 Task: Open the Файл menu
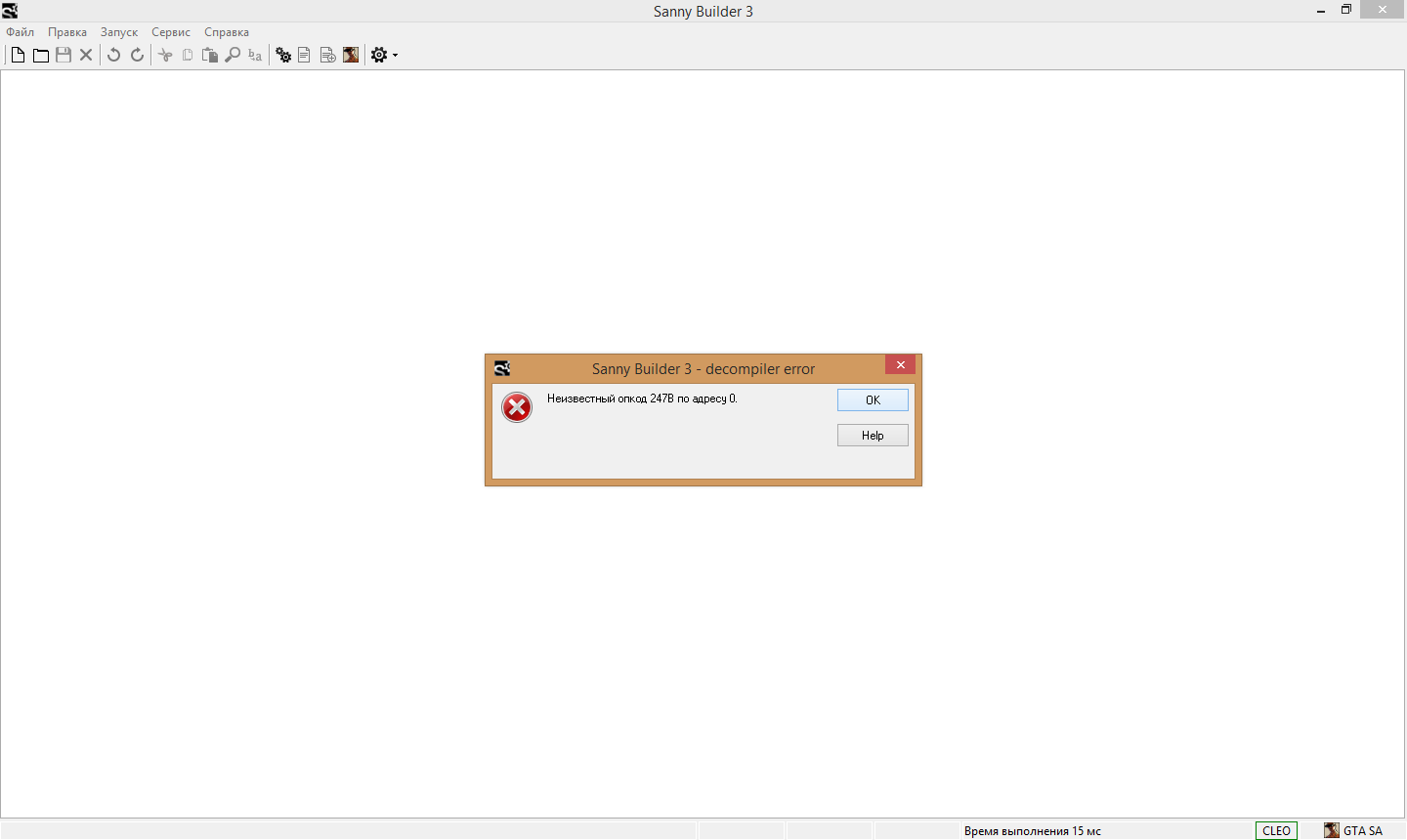tap(20, 32)
